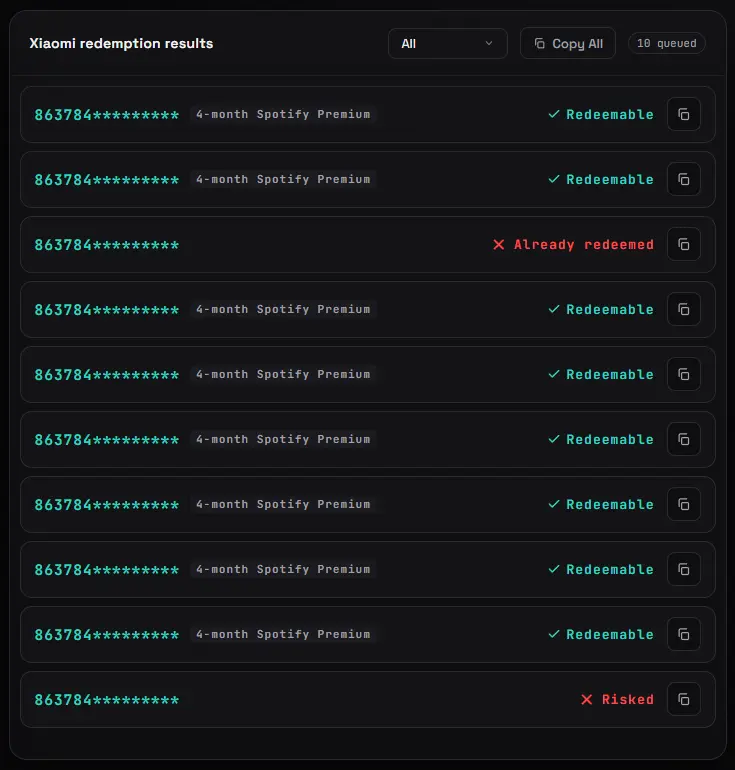Image resolution: width=735 pixels, height=770 pixels.
Task: Copy the Risked code entry
Action: (683, 699)
